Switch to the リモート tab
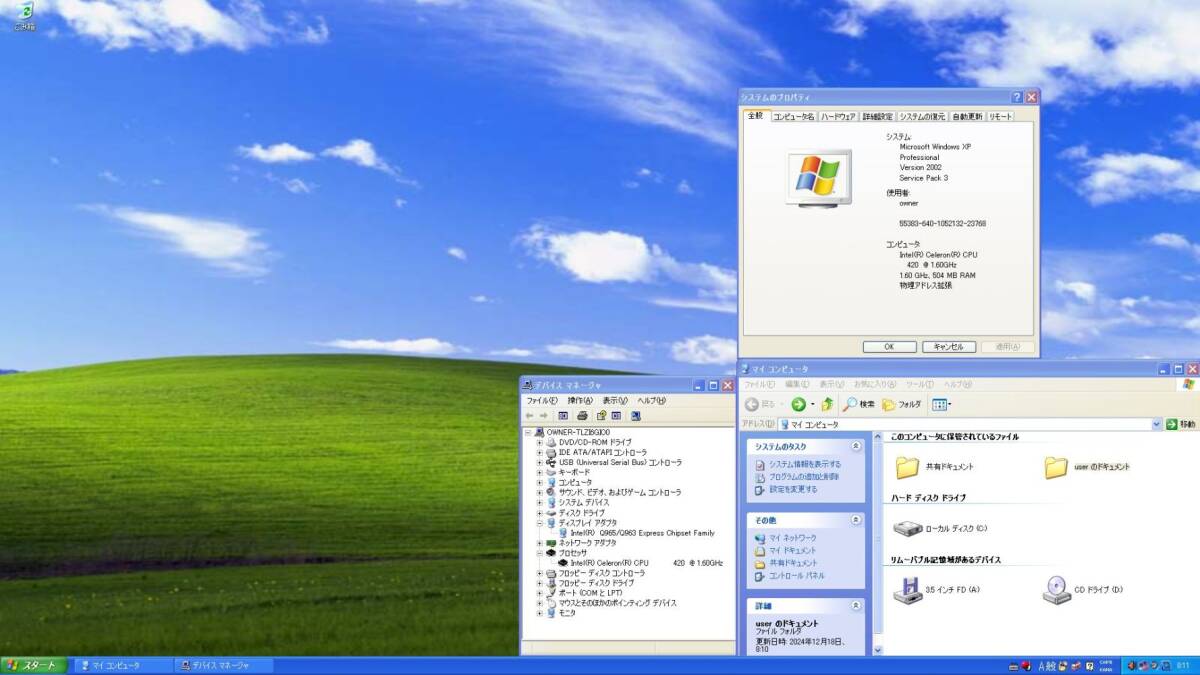Screen dimensions: 1200x675 1001,117
